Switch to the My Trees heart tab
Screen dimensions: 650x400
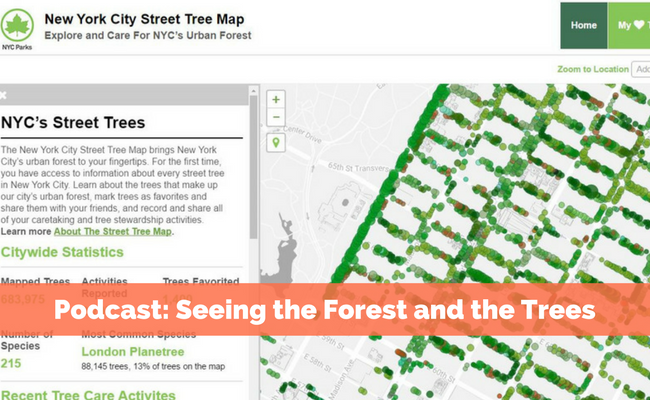point(629,25)
